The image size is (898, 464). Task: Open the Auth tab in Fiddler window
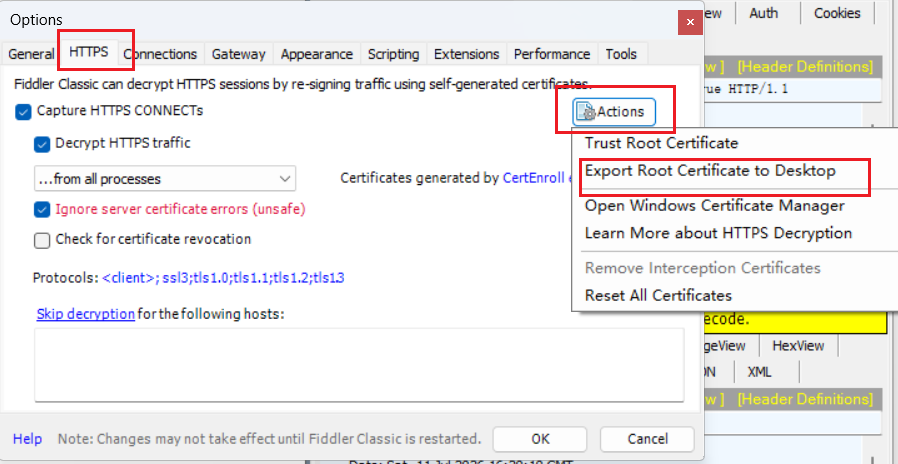pyautogui.click(x=763, y=13)
